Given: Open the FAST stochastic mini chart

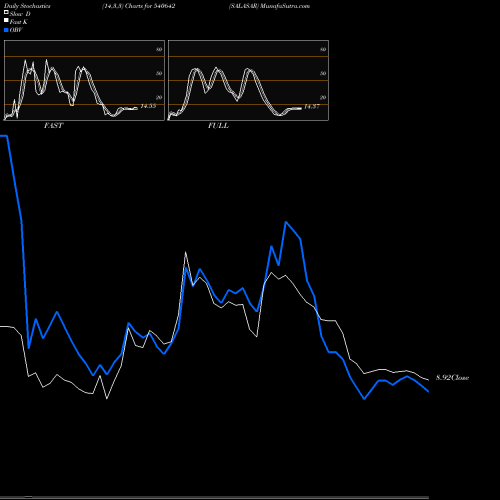Looking at the screenshot, I should [84, 80].
